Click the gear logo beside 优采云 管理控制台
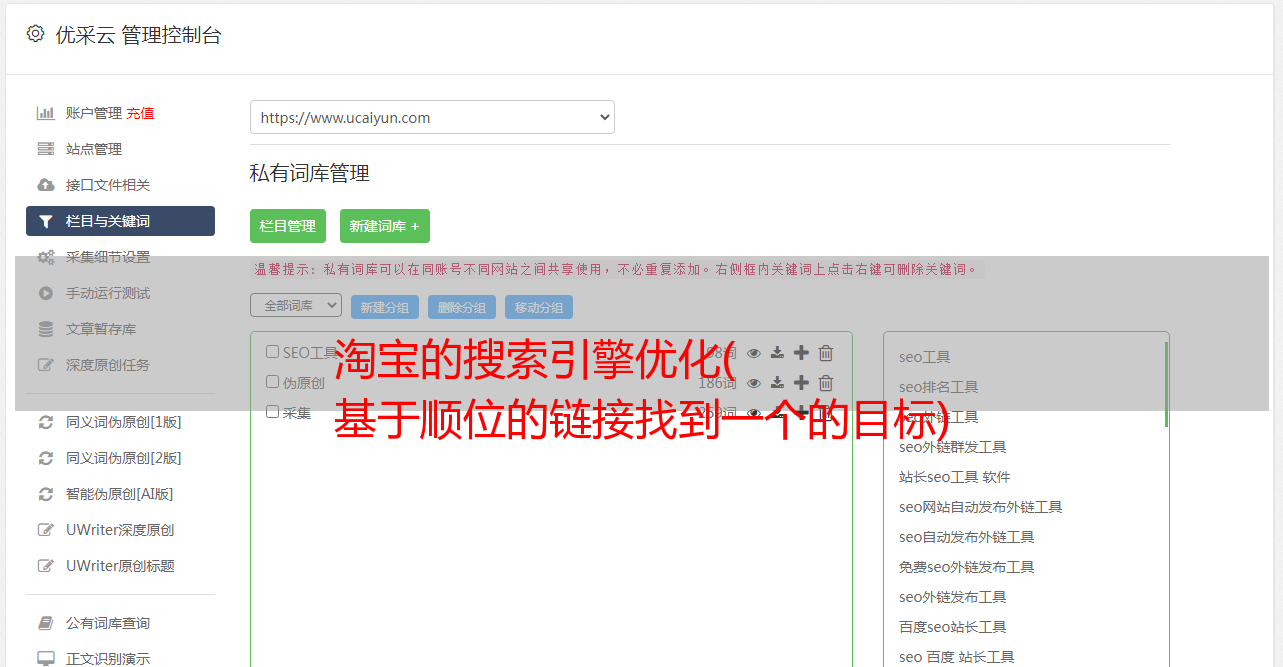Viewport: 1283px width, 667px height. pos(36,34)
